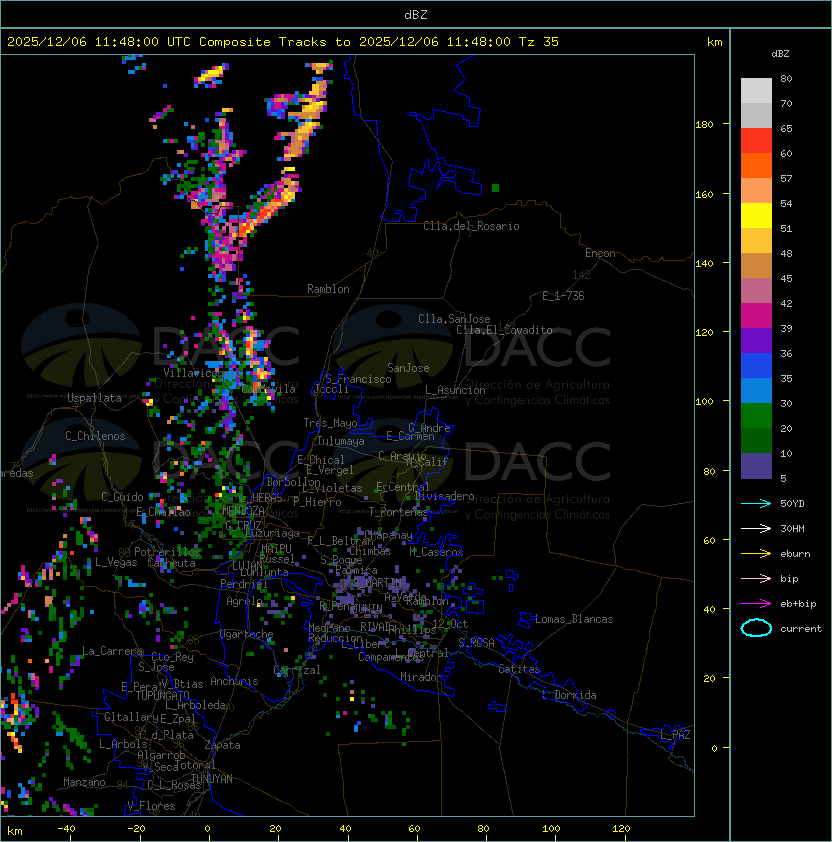Click the 'Lomas_Blancas' map label
Viewport: 832px width, 842px height.
click(574, 619)
